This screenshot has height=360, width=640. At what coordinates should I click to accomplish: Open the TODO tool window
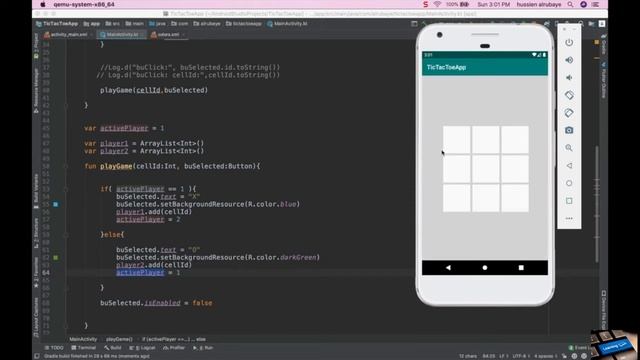click(x=54, y=348)
